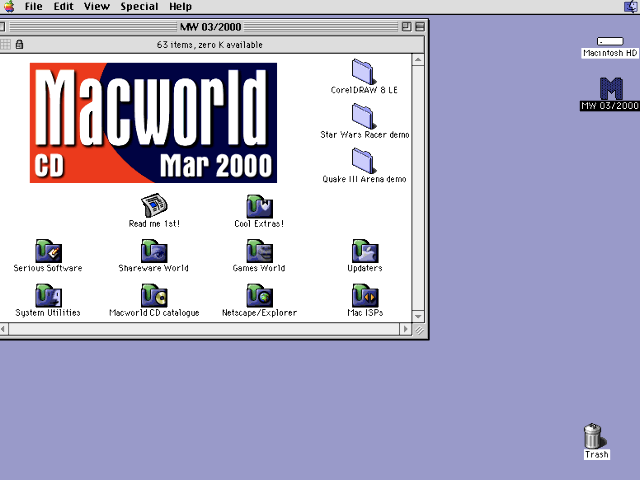Click the "System Utilities" label text
The height and width of the screenshot is (480, 640).
pyautogui.click(x=48, y=313)
